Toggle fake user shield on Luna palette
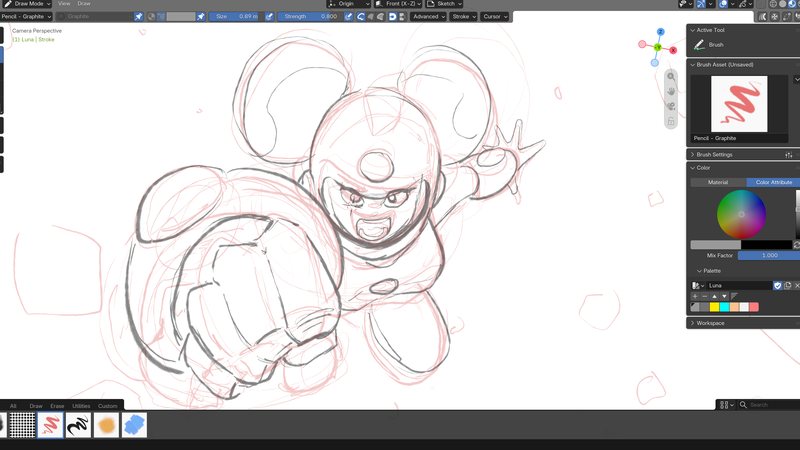 pyautogui.click(x=778, y=286)
